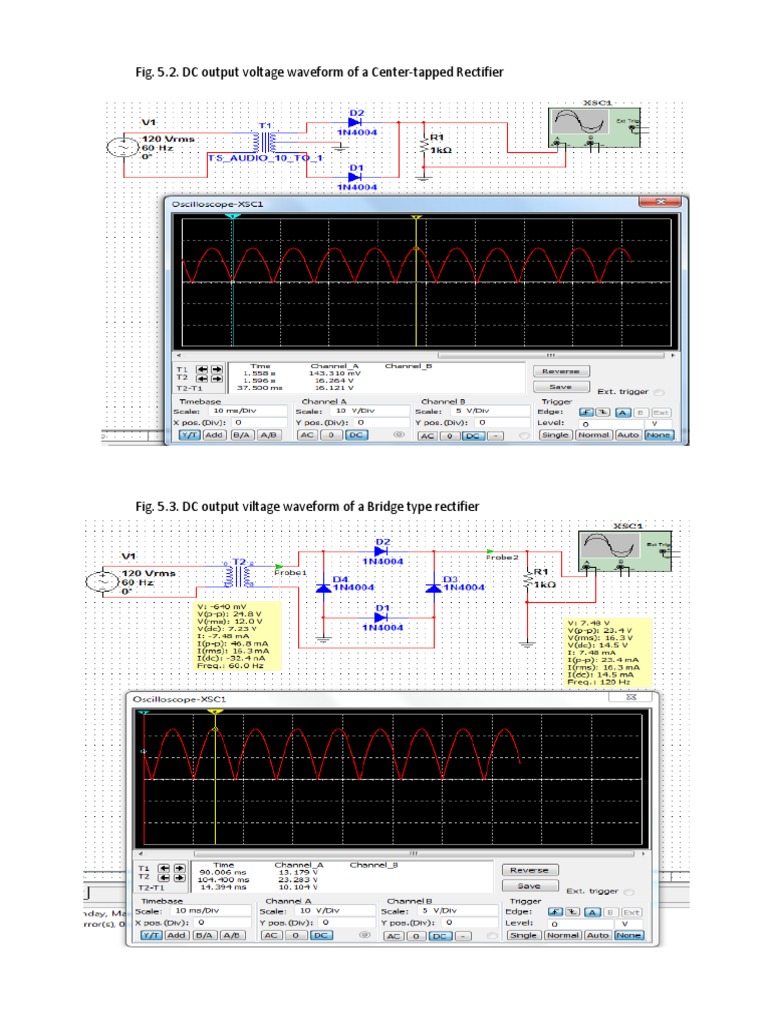Click T2 right arrow in lower oscilloscope
768x1024 pixels.
pyautogui.click(x=179, y=877)
